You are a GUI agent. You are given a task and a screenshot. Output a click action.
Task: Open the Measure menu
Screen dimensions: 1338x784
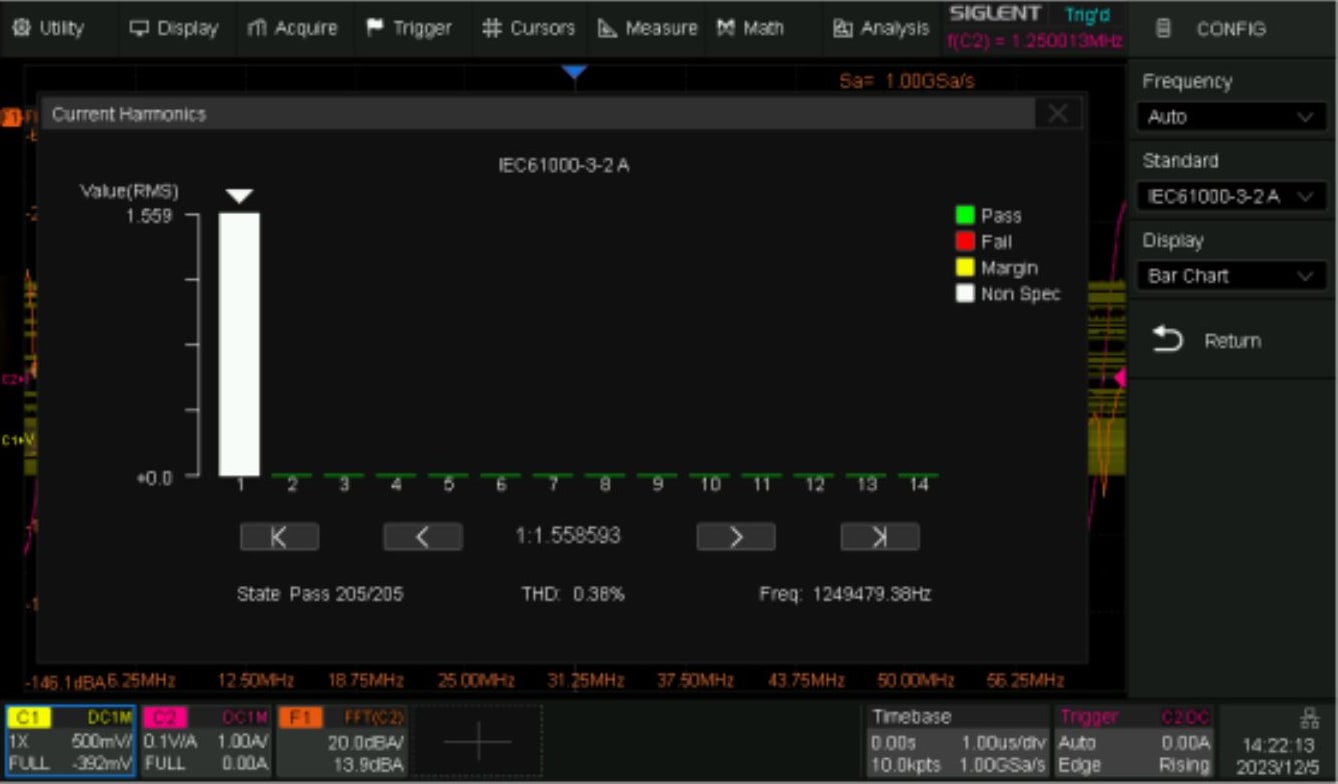[x=647, y=28]
